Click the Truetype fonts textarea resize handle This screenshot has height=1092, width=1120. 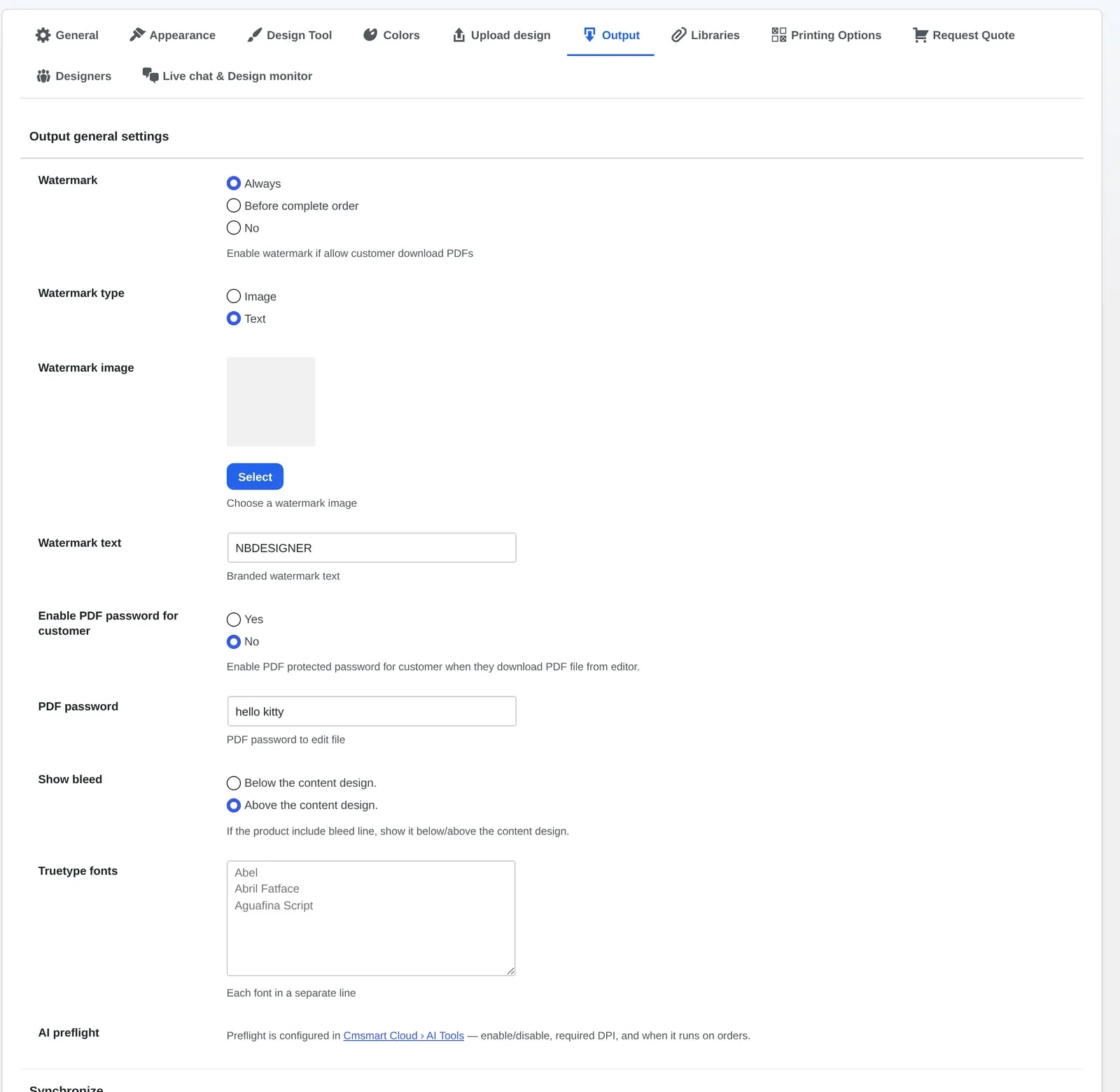click(x=511, y=971)
